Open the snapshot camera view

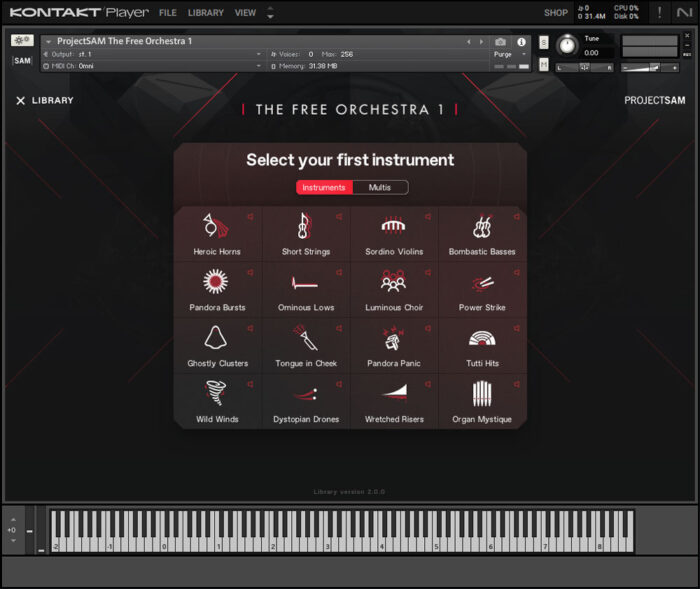[500, 42]
